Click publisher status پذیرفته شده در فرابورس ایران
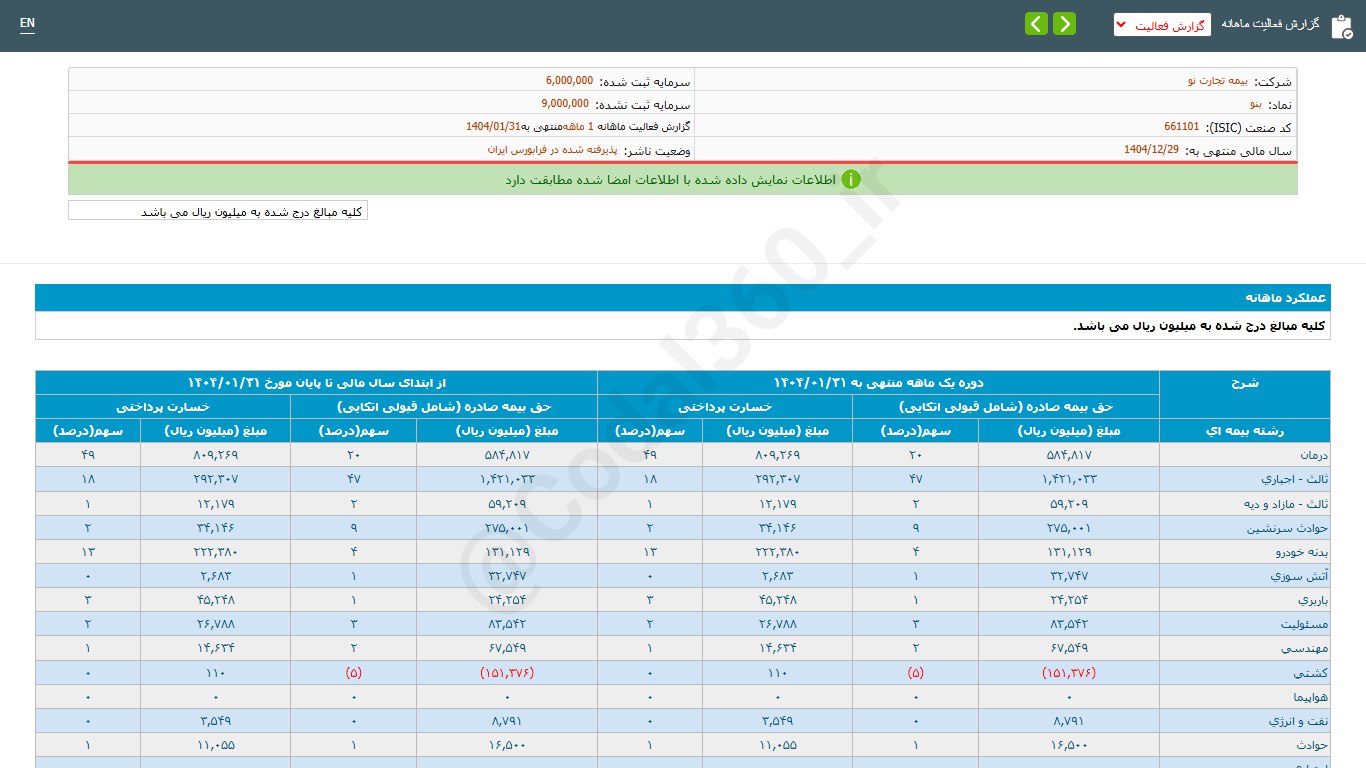Screen dimensions: 1366x768 [552, 150]
